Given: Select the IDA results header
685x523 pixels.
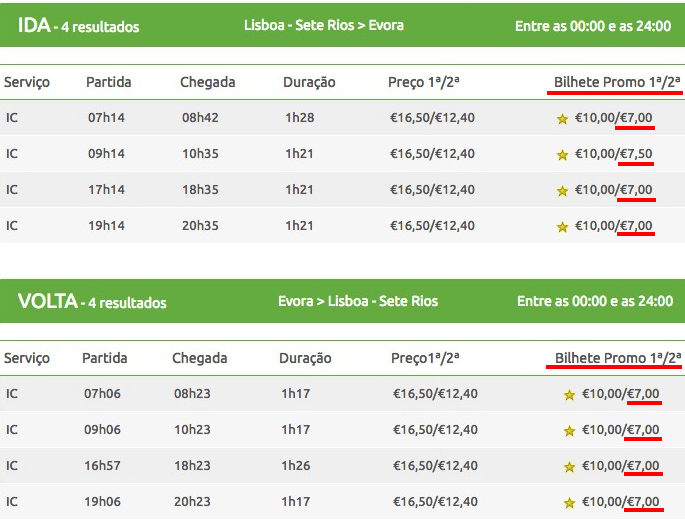Looking at the screenshot, I should pos(342,25).
